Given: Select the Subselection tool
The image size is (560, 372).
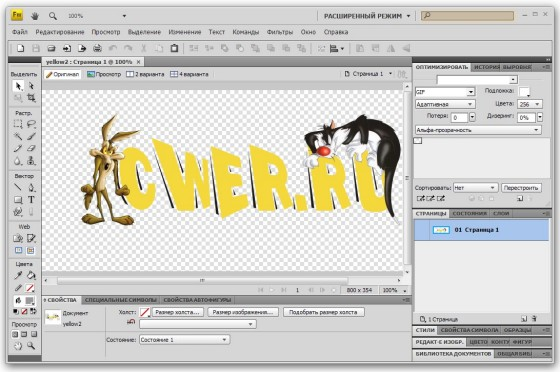Looking at the screenshot, I should tap(31, 86).
